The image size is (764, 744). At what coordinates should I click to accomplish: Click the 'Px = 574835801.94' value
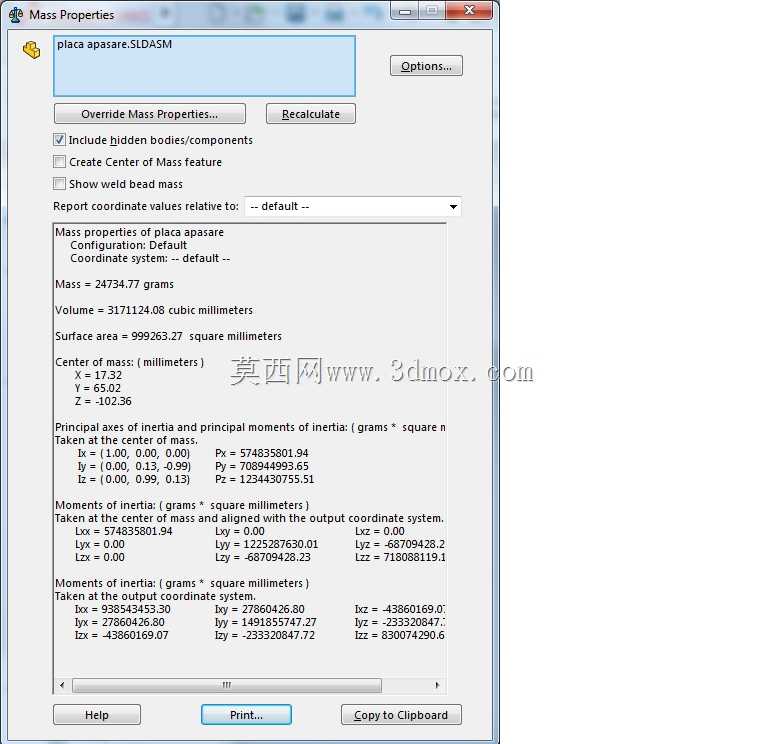coord(262,453)
